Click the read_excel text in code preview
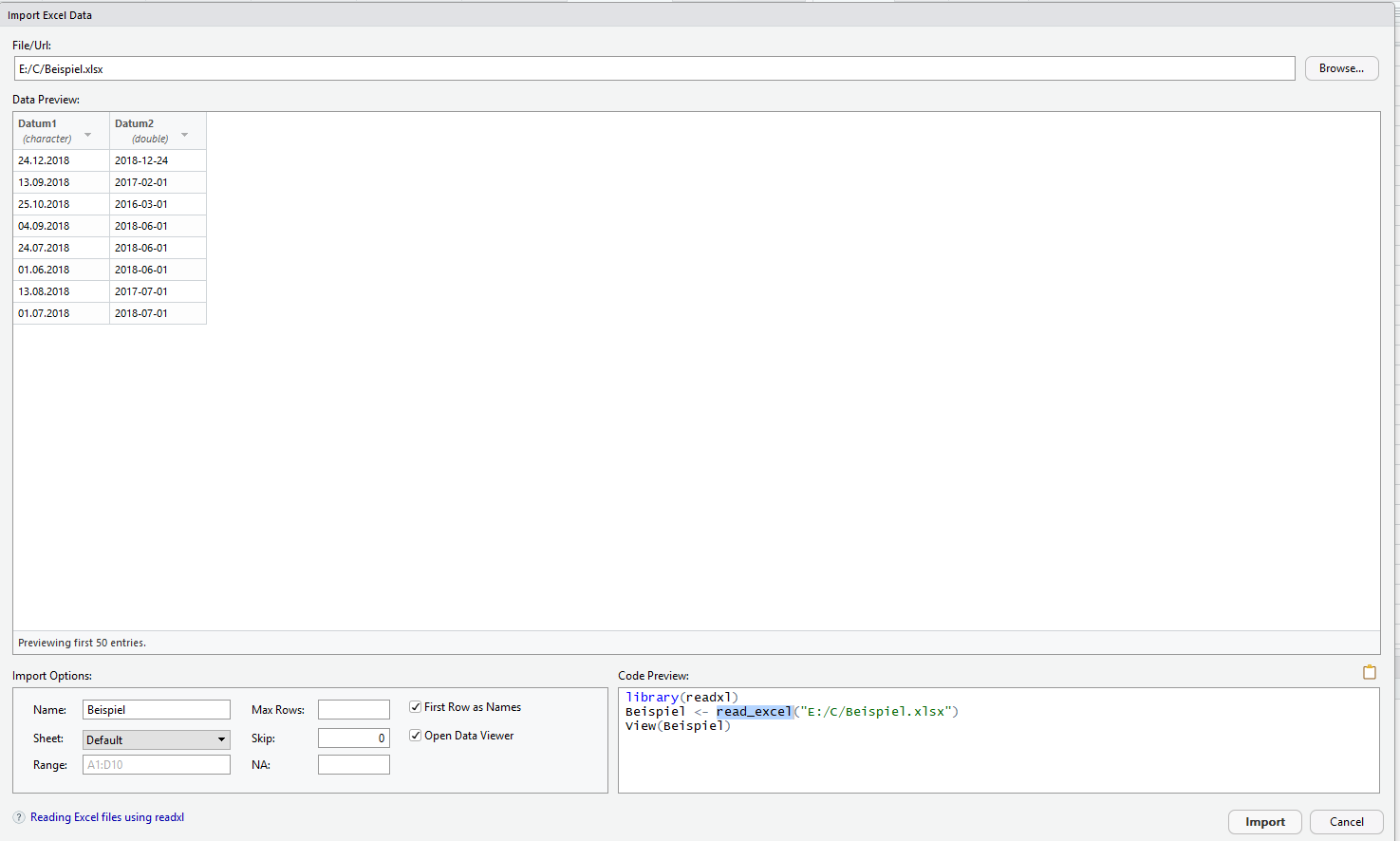1400x841 pixels. pos(754,712)
